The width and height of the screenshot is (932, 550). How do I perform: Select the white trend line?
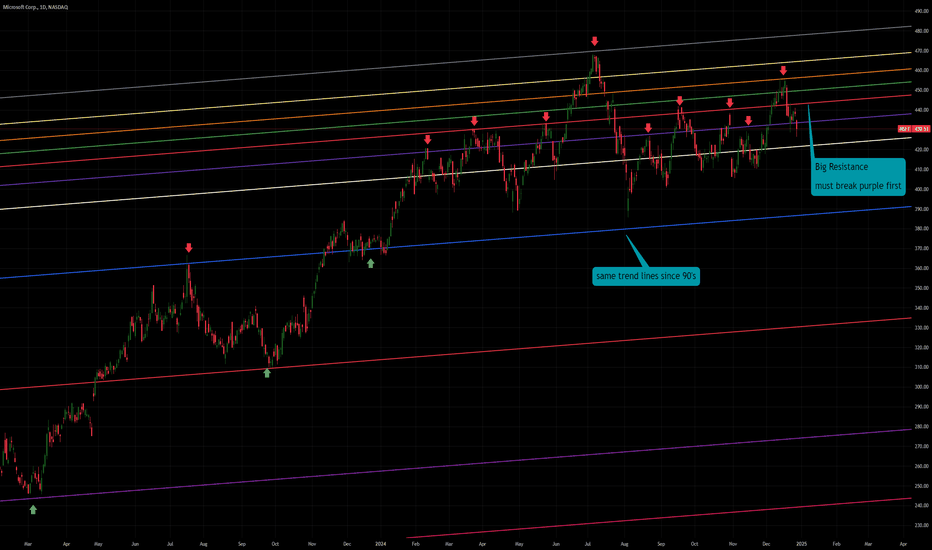[455, 173]
